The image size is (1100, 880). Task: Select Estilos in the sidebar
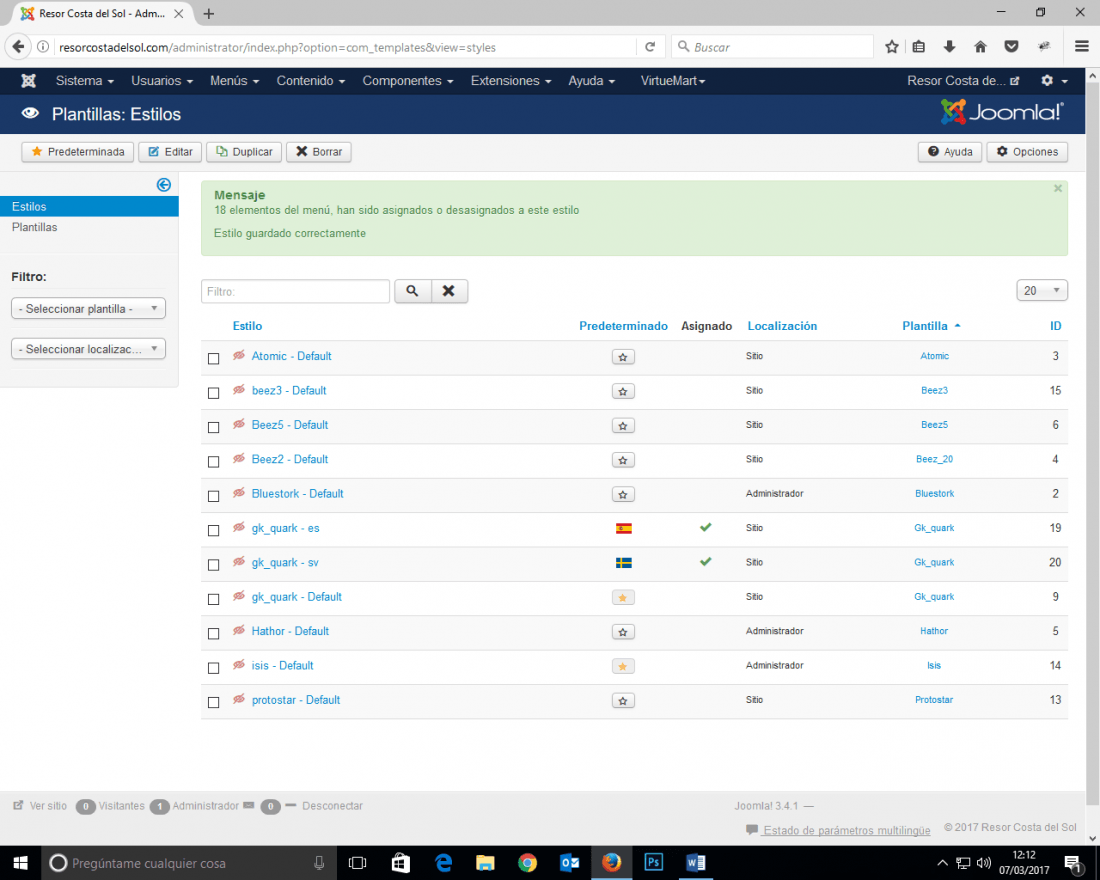(x=89, y=206)
